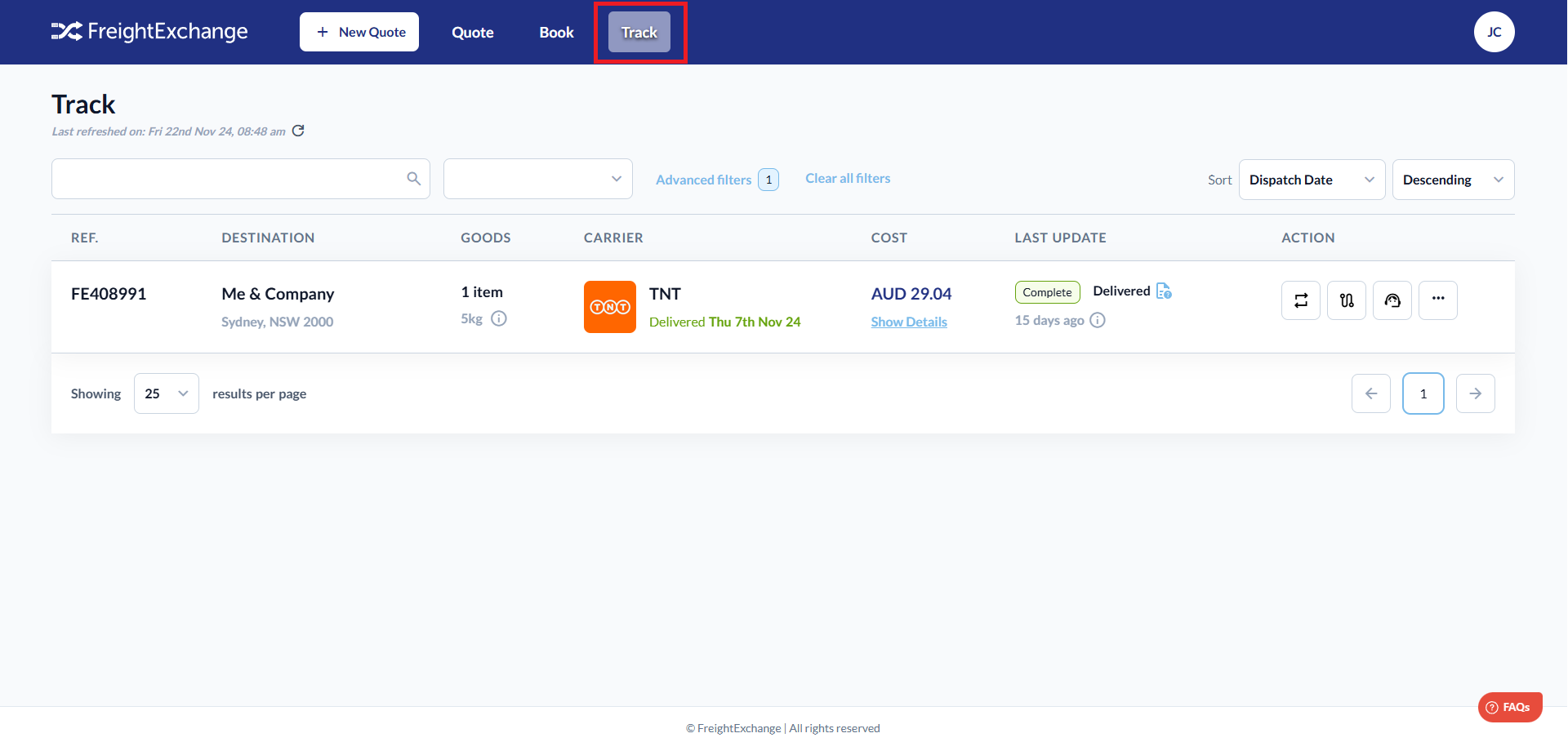The width and height of the screenshot is (1568, 751).
Task: Click Clear all filters
Action: coord(848,178)
